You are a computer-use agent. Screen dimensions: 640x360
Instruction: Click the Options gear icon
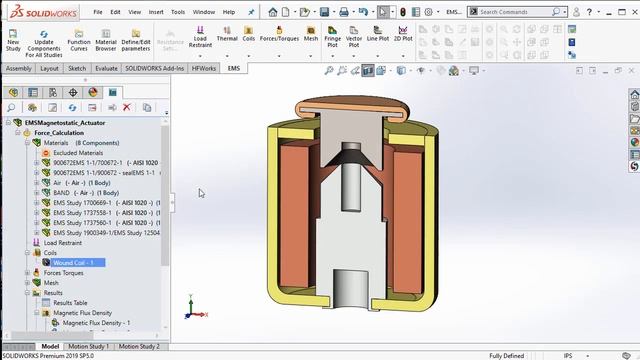[x=428, y=12]
